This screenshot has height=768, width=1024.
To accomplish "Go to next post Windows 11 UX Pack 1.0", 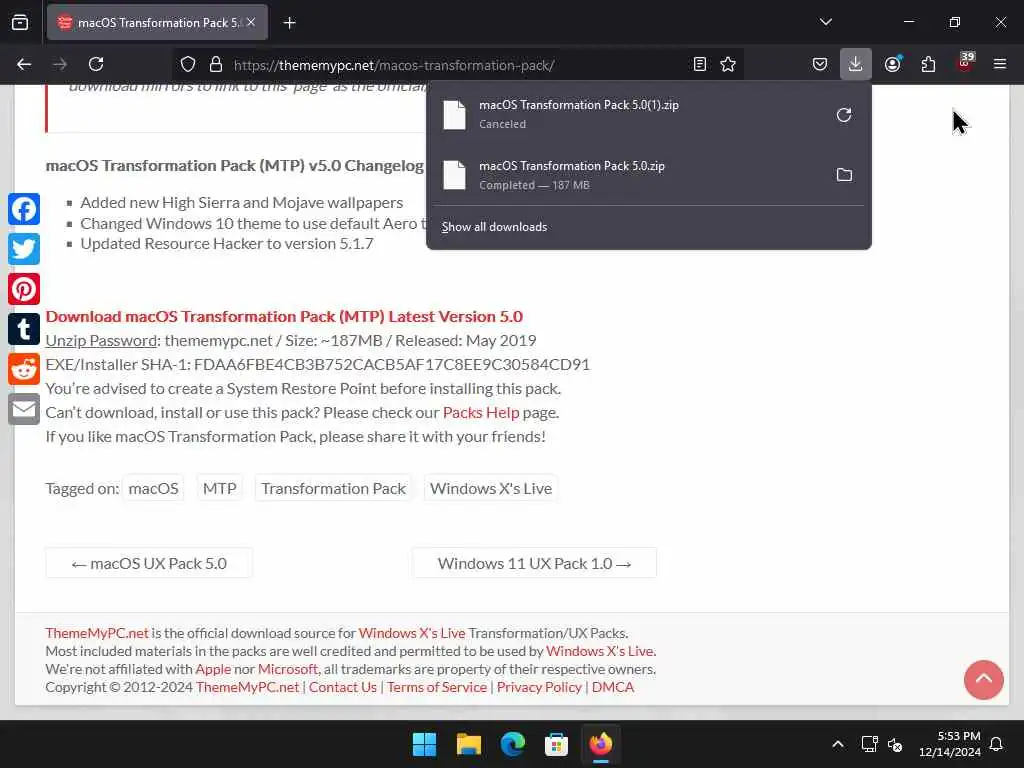I will tap(534, 563).
